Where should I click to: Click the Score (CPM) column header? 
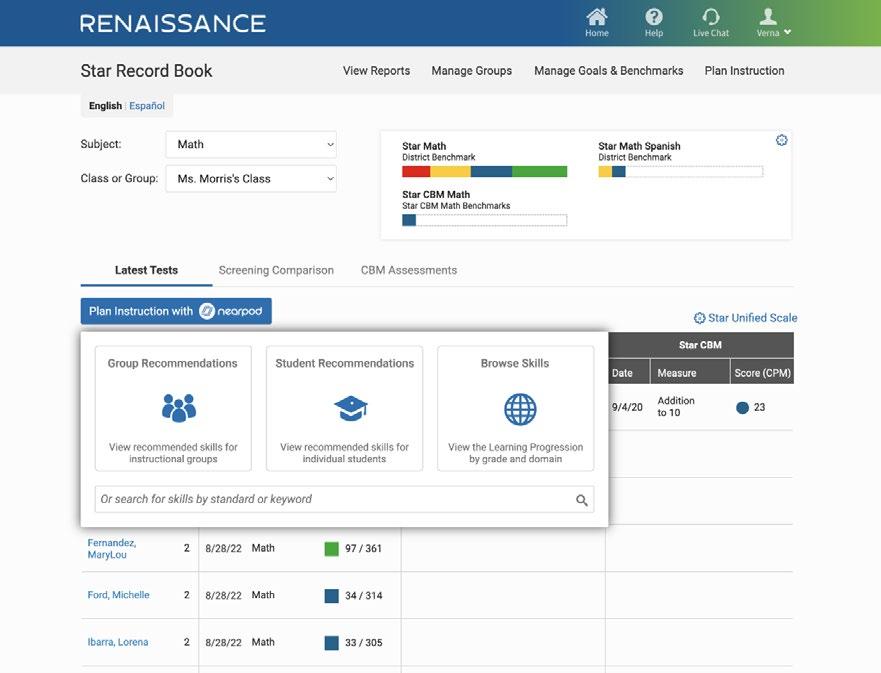click(762, 372)
